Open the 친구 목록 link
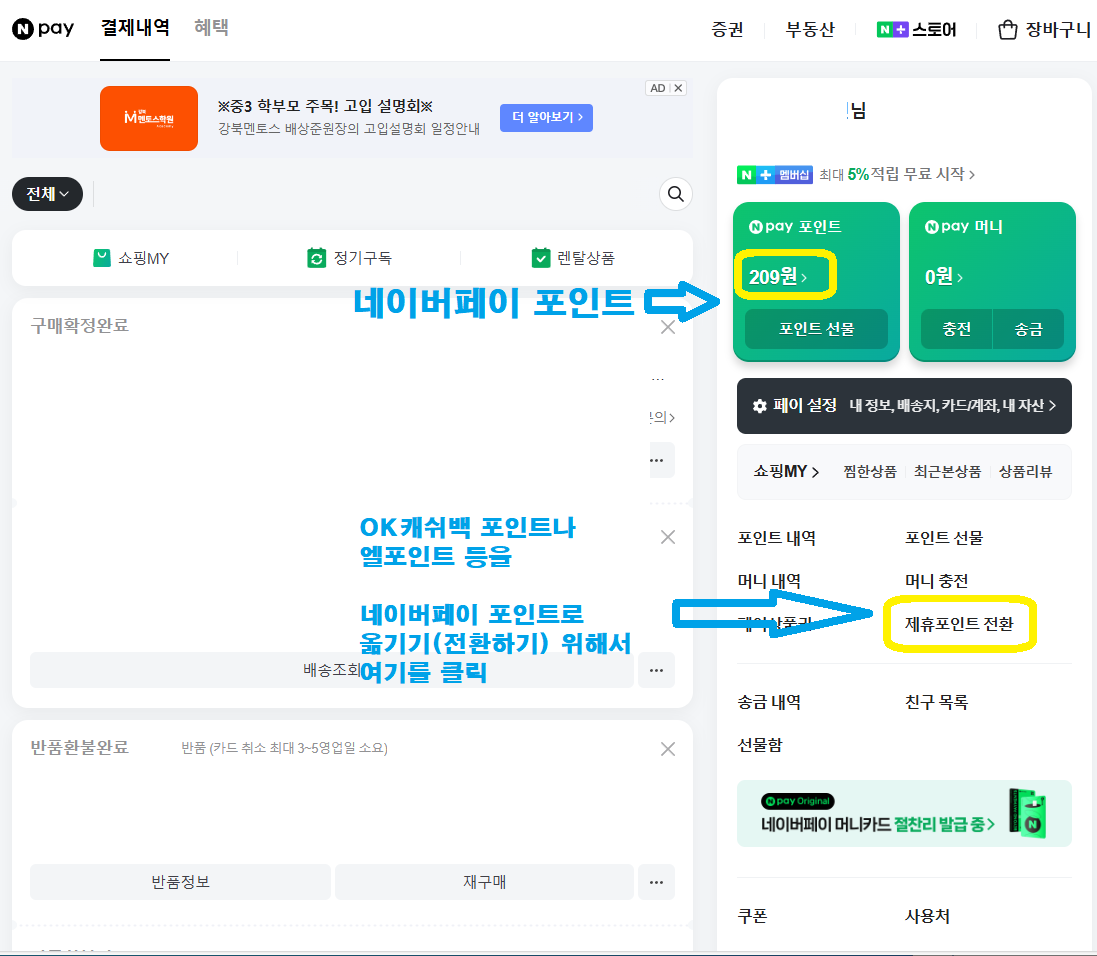 [936, 702]
